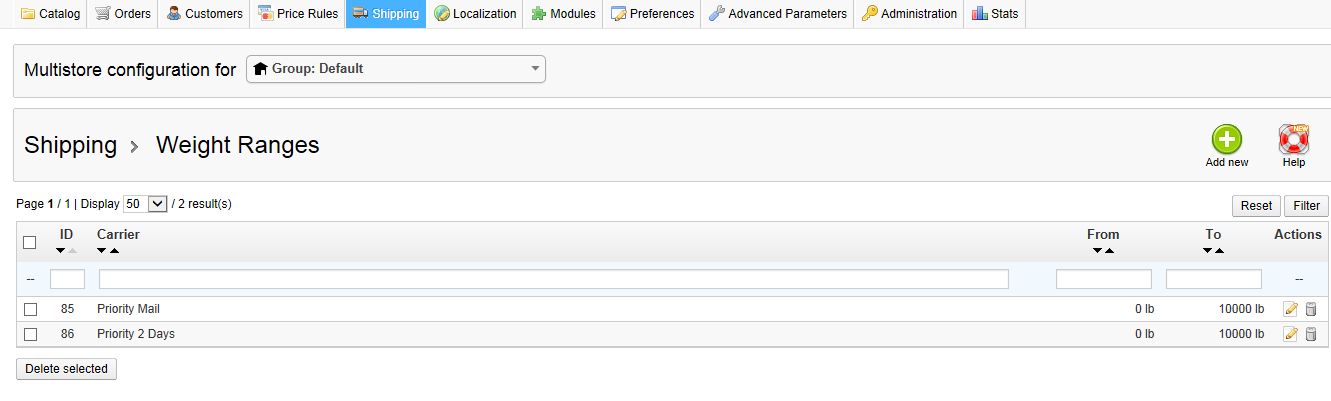This screenshot has width=1331, height=401.
Task: Open the Catalog menu tab
Action: pyautogui.click(x=51, y=14)
